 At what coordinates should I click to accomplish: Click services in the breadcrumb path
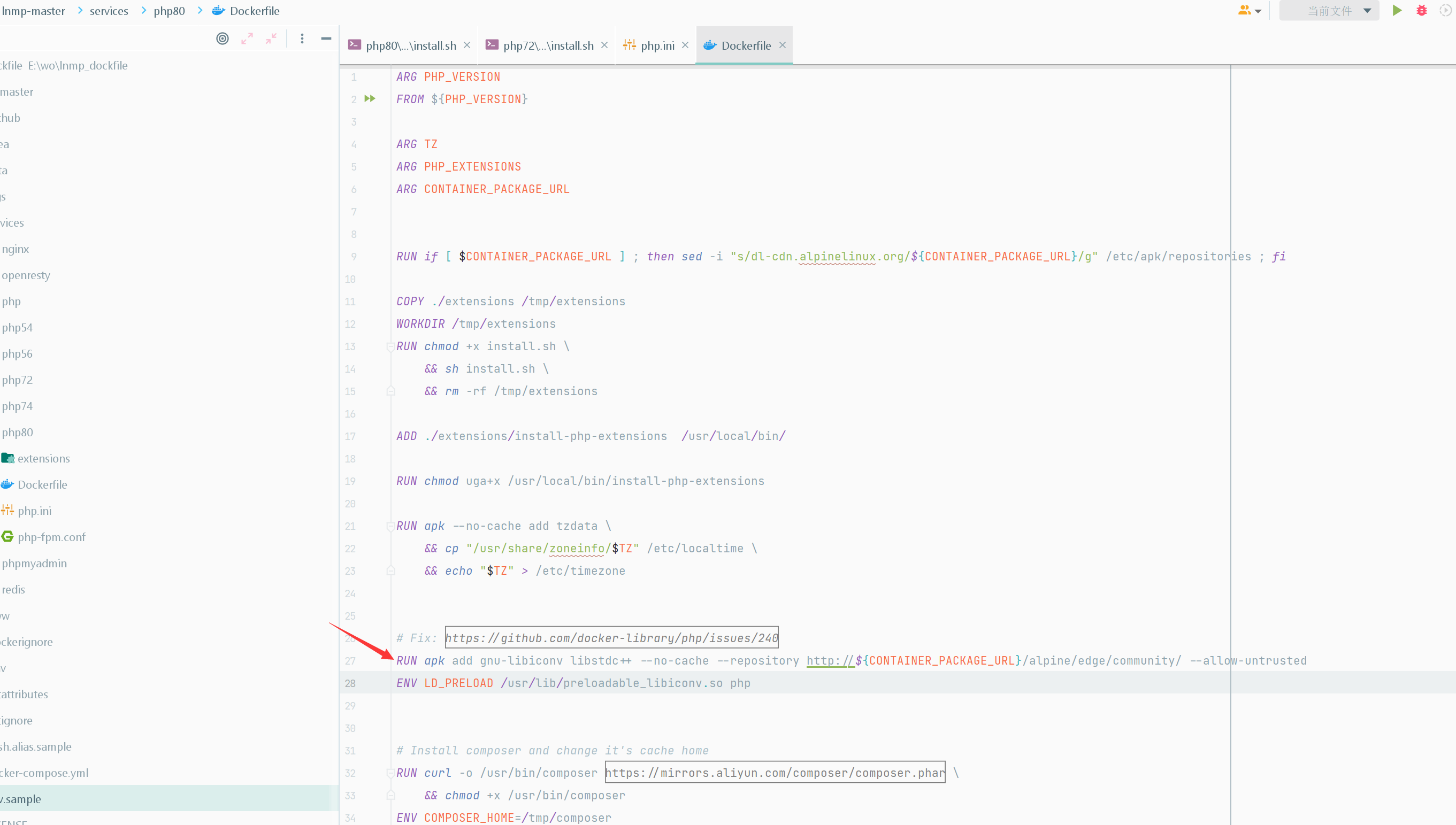coord(109,11)
